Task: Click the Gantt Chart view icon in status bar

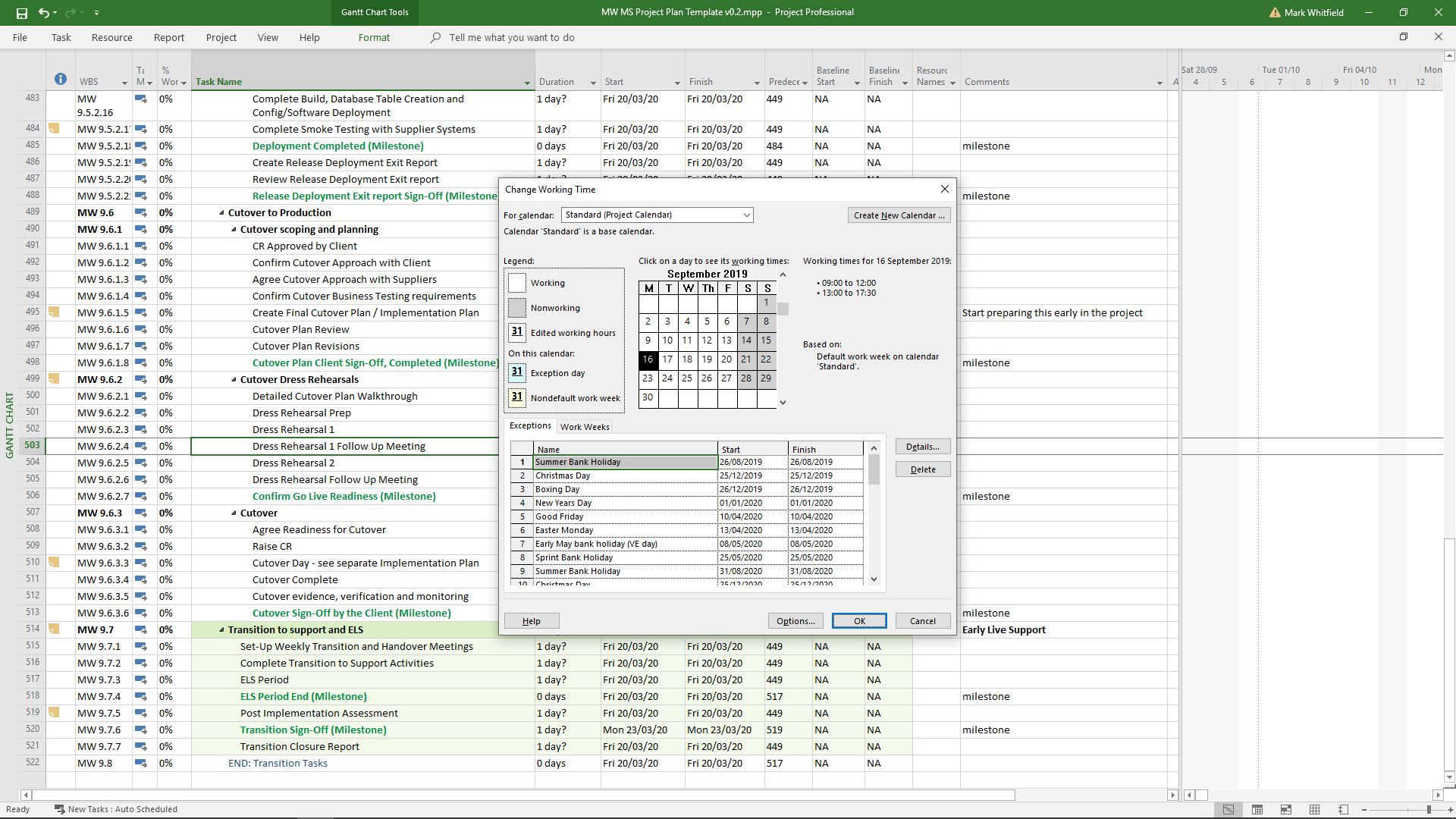Action: 1228,810
